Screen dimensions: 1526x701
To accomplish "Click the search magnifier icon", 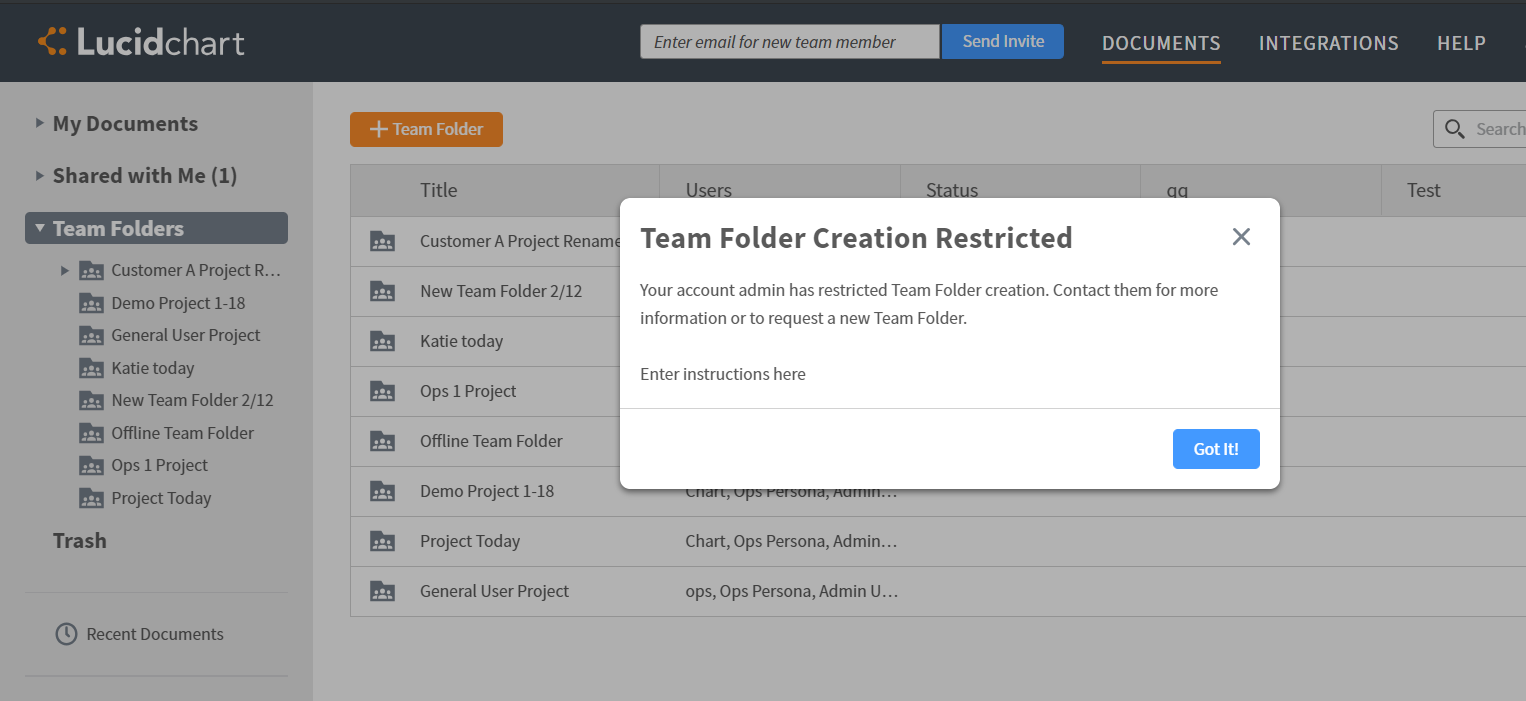I will click(1455, 129).
